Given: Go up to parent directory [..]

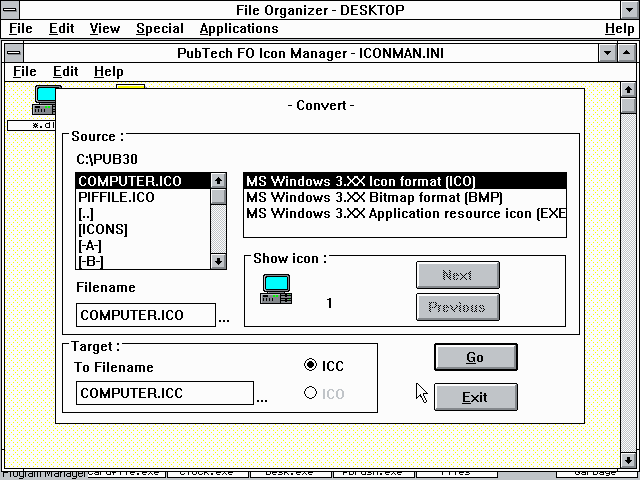Looking at the screenshot, I should pyautogui.click(x=90, y=213).
